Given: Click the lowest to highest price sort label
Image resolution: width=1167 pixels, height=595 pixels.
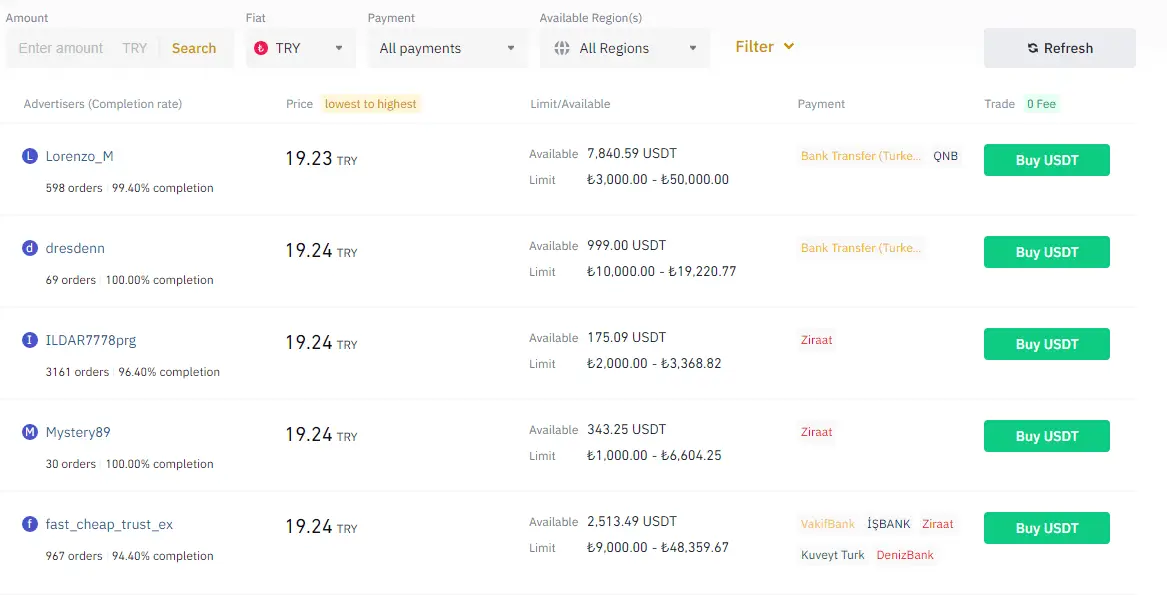Looking at the screenshot, I should pyautogui.click(x=371, y=104).
